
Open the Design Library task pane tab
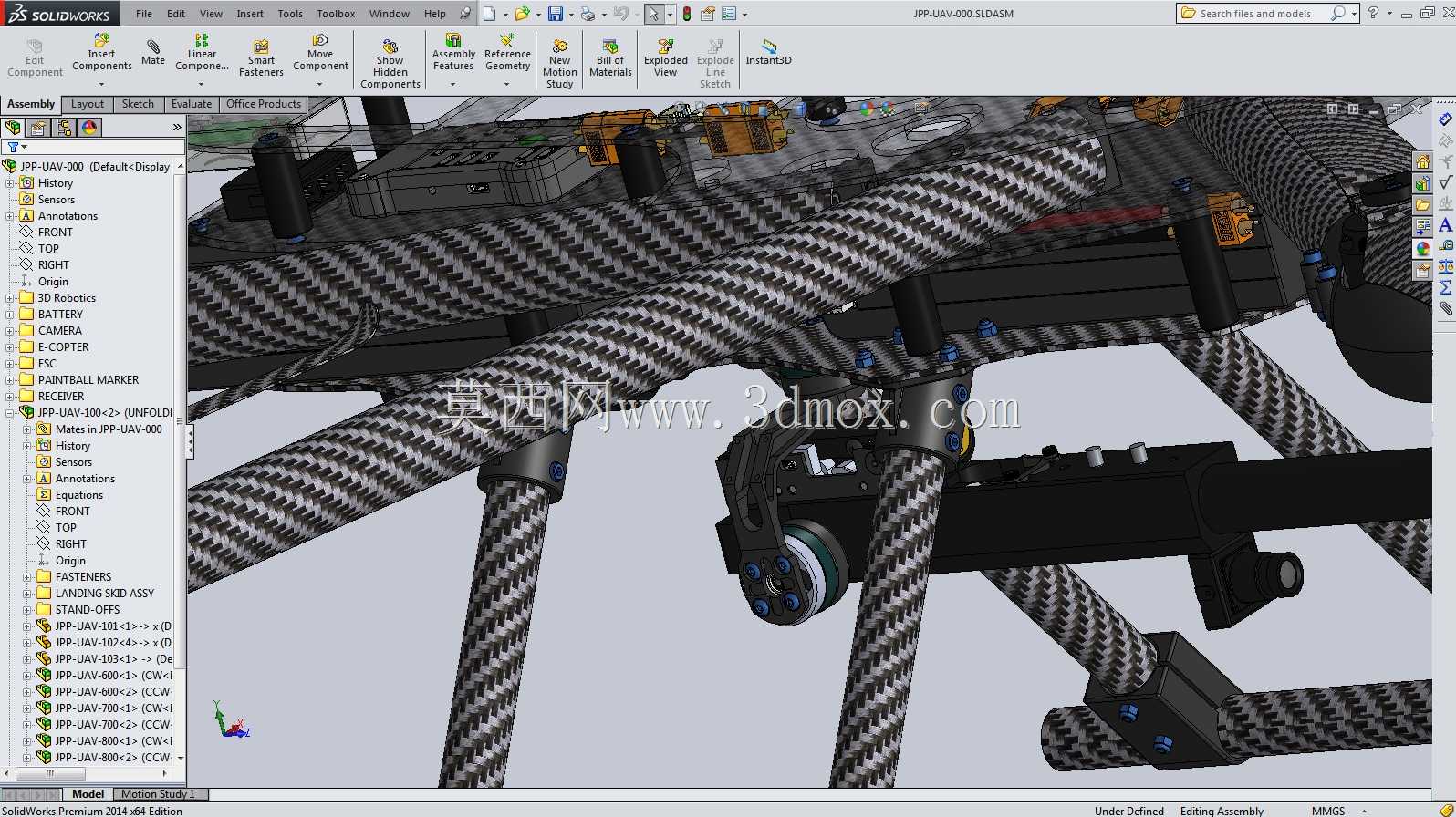(x=1422, y=183)
